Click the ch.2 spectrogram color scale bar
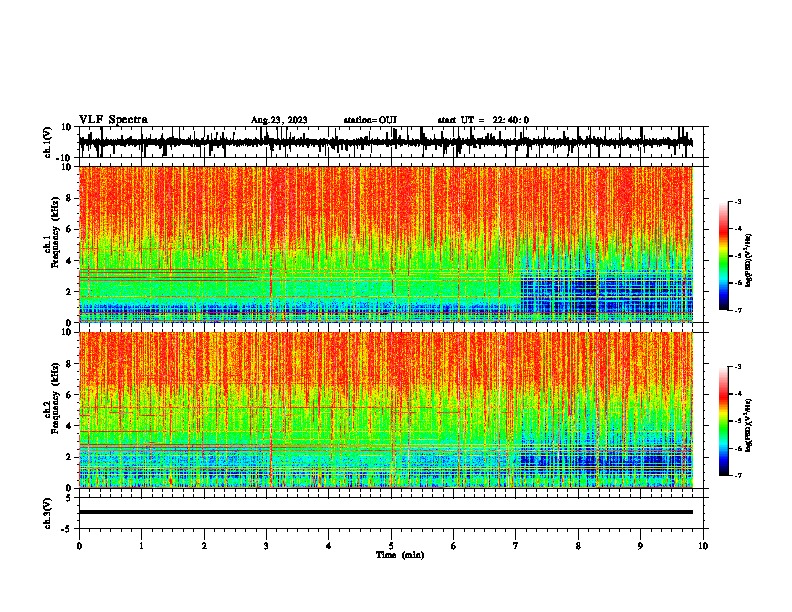Screen dimensions: 792x612 [723, 421]
